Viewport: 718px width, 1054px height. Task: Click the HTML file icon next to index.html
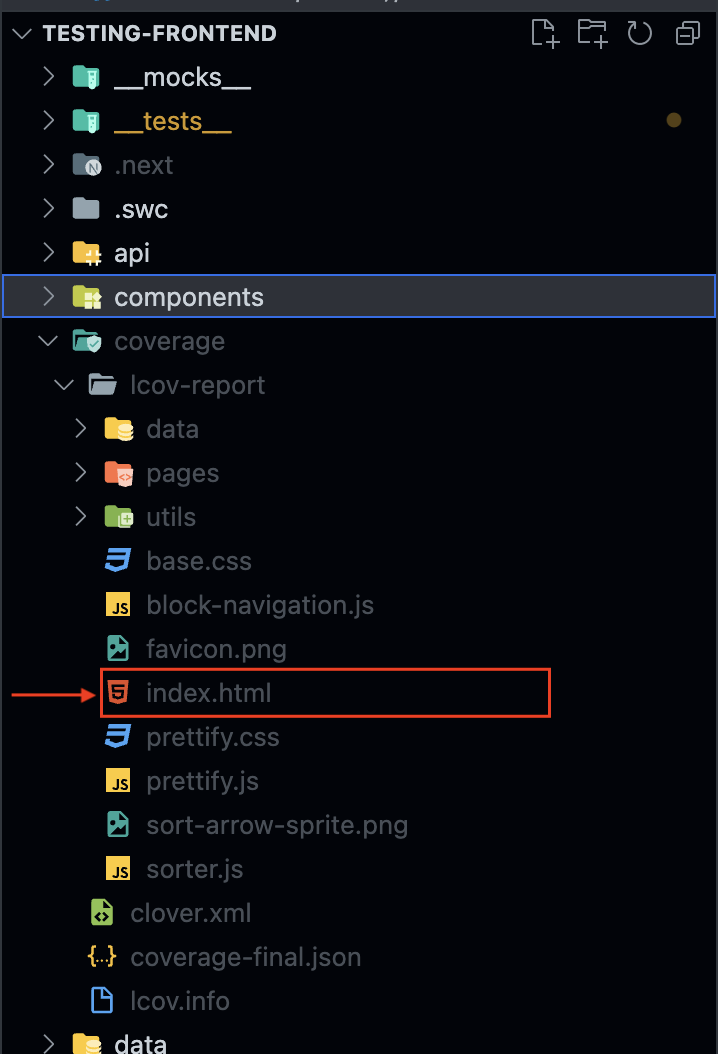click(118, 692)
